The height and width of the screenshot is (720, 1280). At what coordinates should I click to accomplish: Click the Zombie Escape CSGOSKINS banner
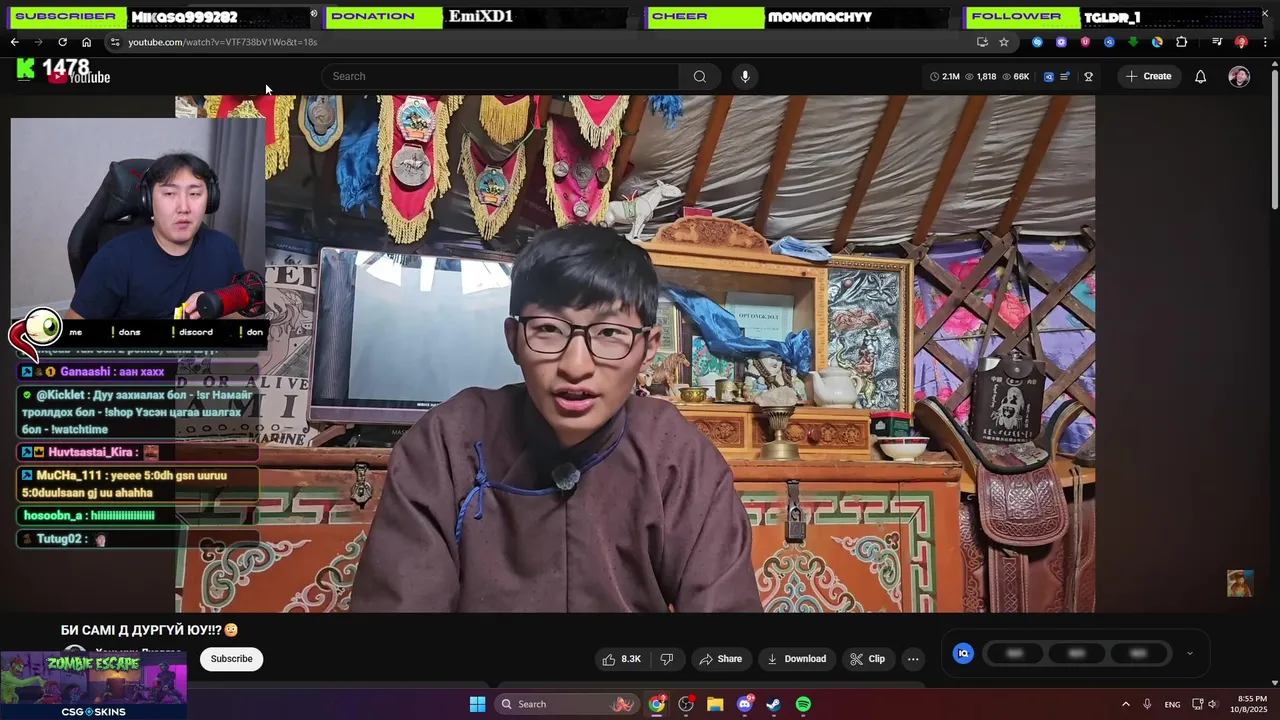pyautogui.click(x=93, y=686)
